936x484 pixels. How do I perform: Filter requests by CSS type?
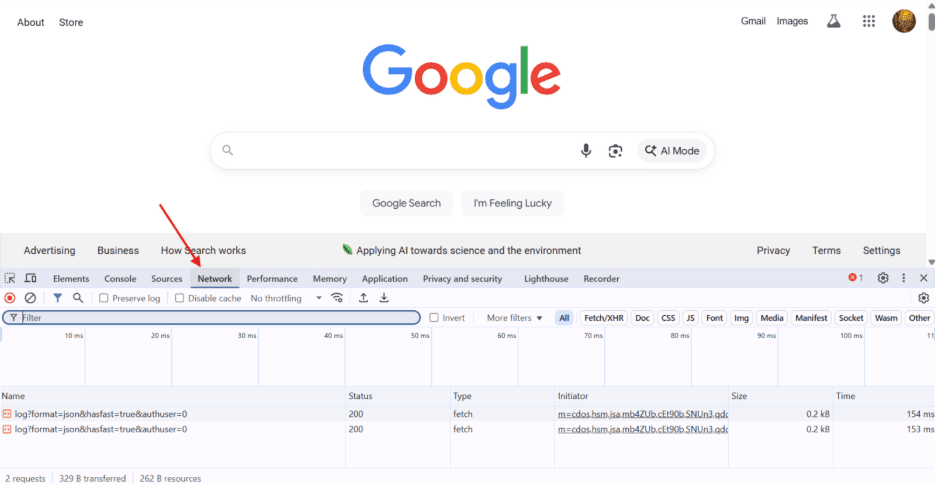pyautogui.click(x=668, y=318)
